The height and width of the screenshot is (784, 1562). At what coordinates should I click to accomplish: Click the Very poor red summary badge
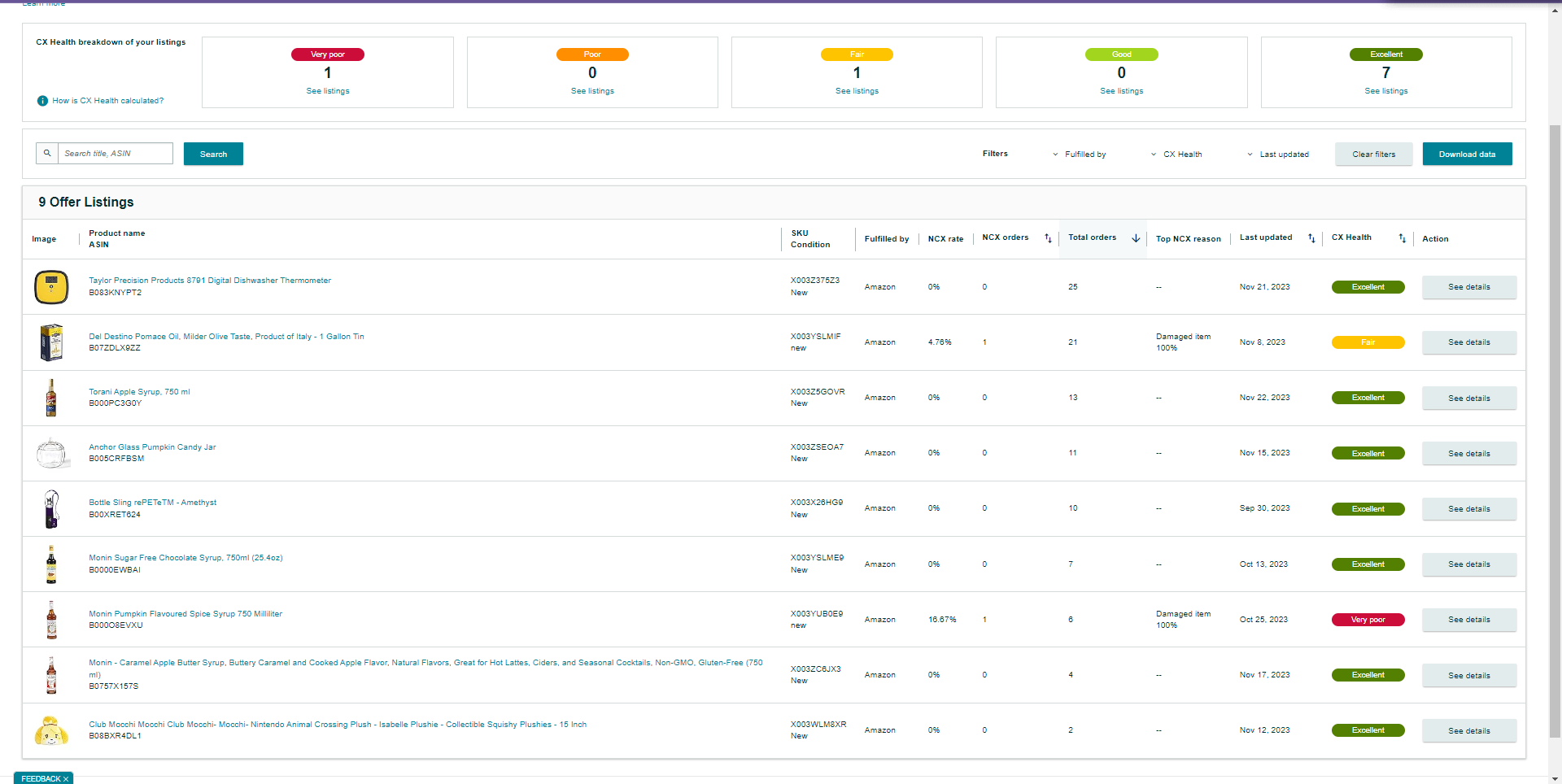point(328,54)
